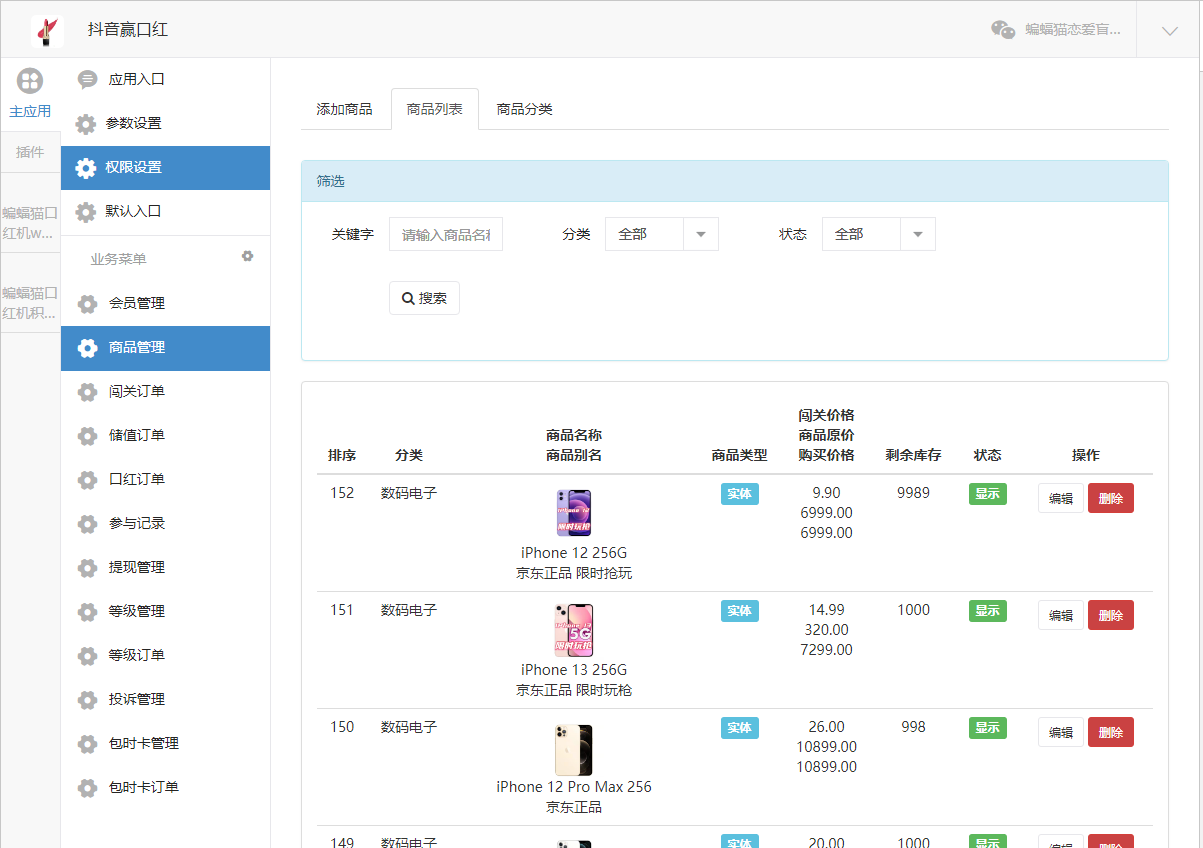Screen dimensions: 1203x848
Task: Click the chat bubble icon beside 应用入口
Action: point(88,80)
